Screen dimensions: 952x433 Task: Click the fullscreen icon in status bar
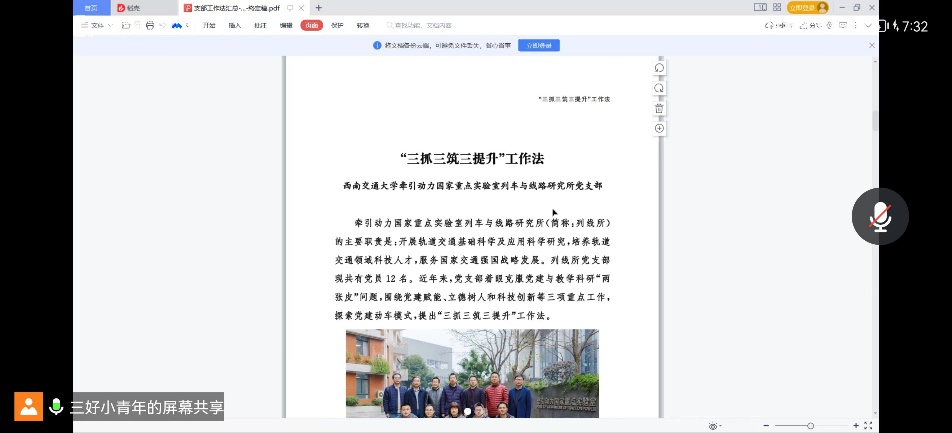868,425
